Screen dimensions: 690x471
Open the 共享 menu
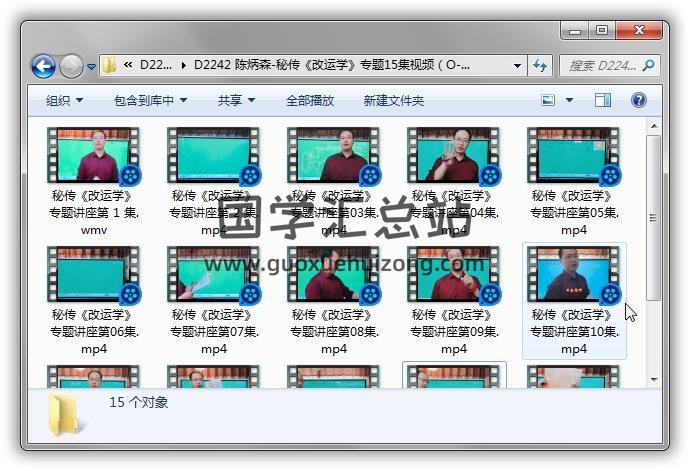236,101
